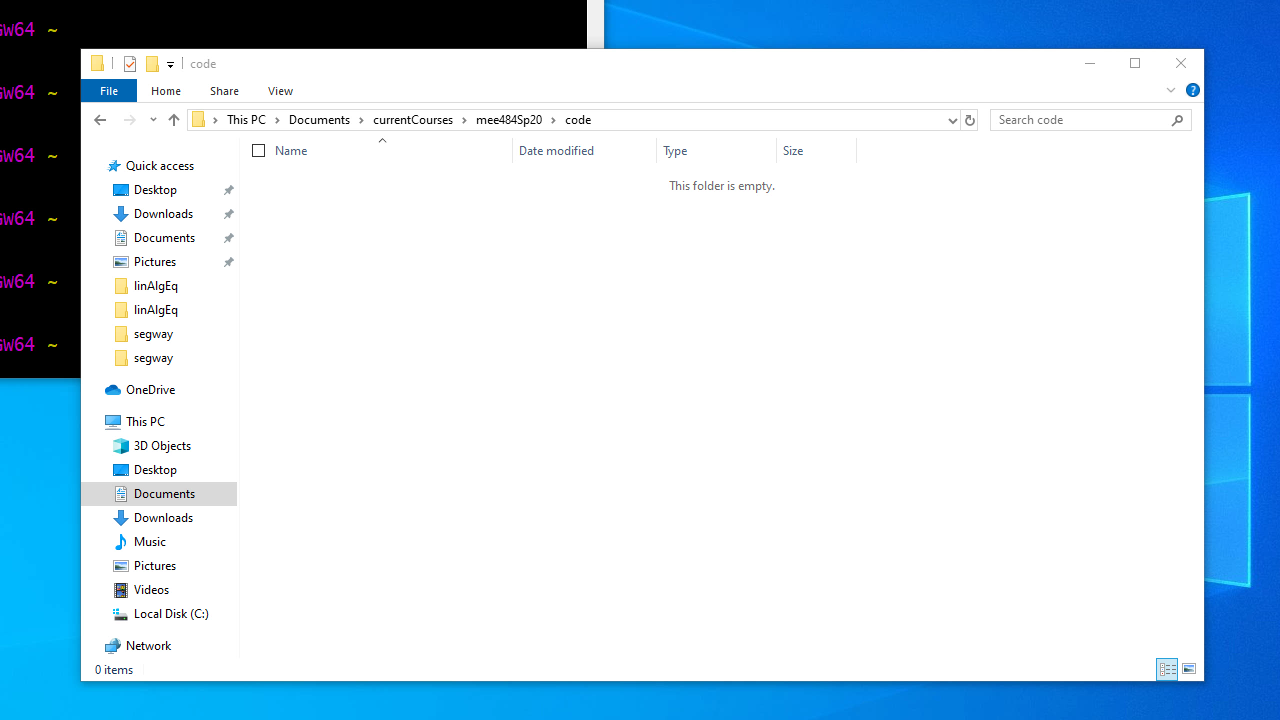
Task: Open the address bar history dropdown
Action: pos(952,120)
